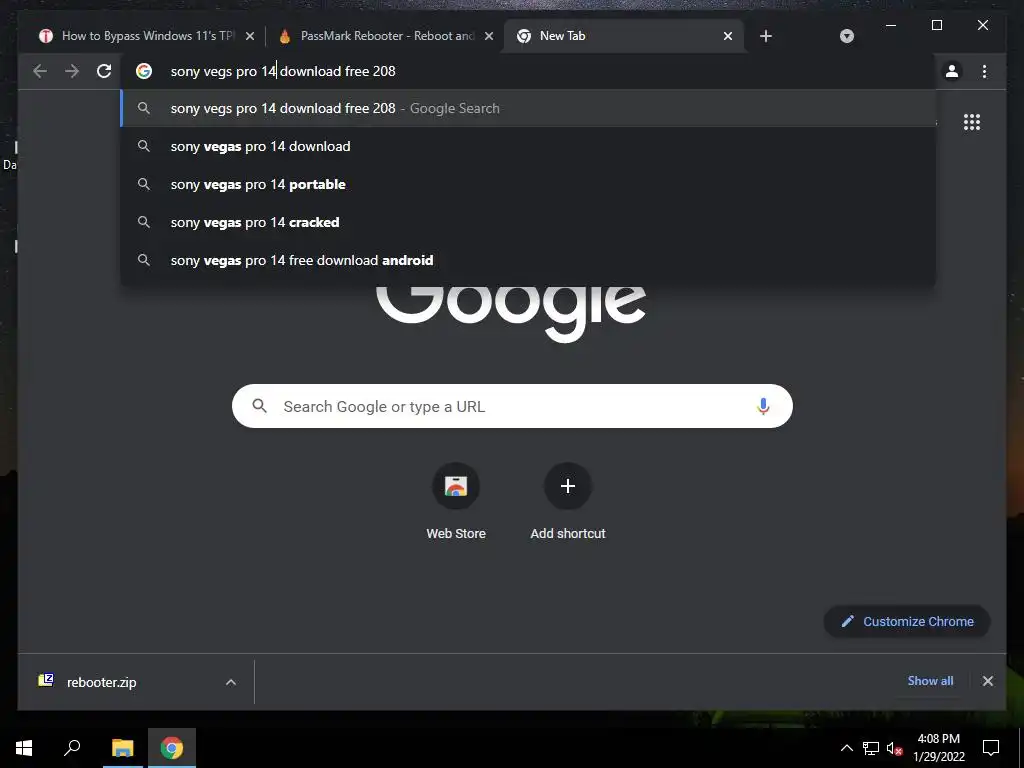
Task: Open the downloaded rebooter.zip file
Action: tap(101, 682)
